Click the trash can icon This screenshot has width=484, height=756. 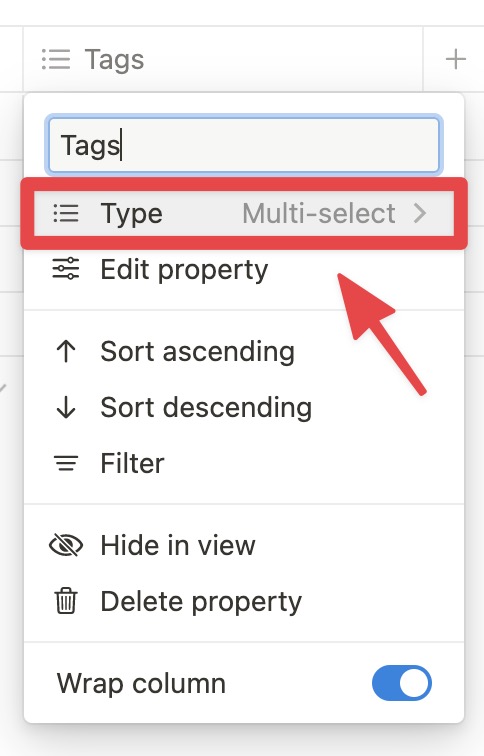[66, 601]
